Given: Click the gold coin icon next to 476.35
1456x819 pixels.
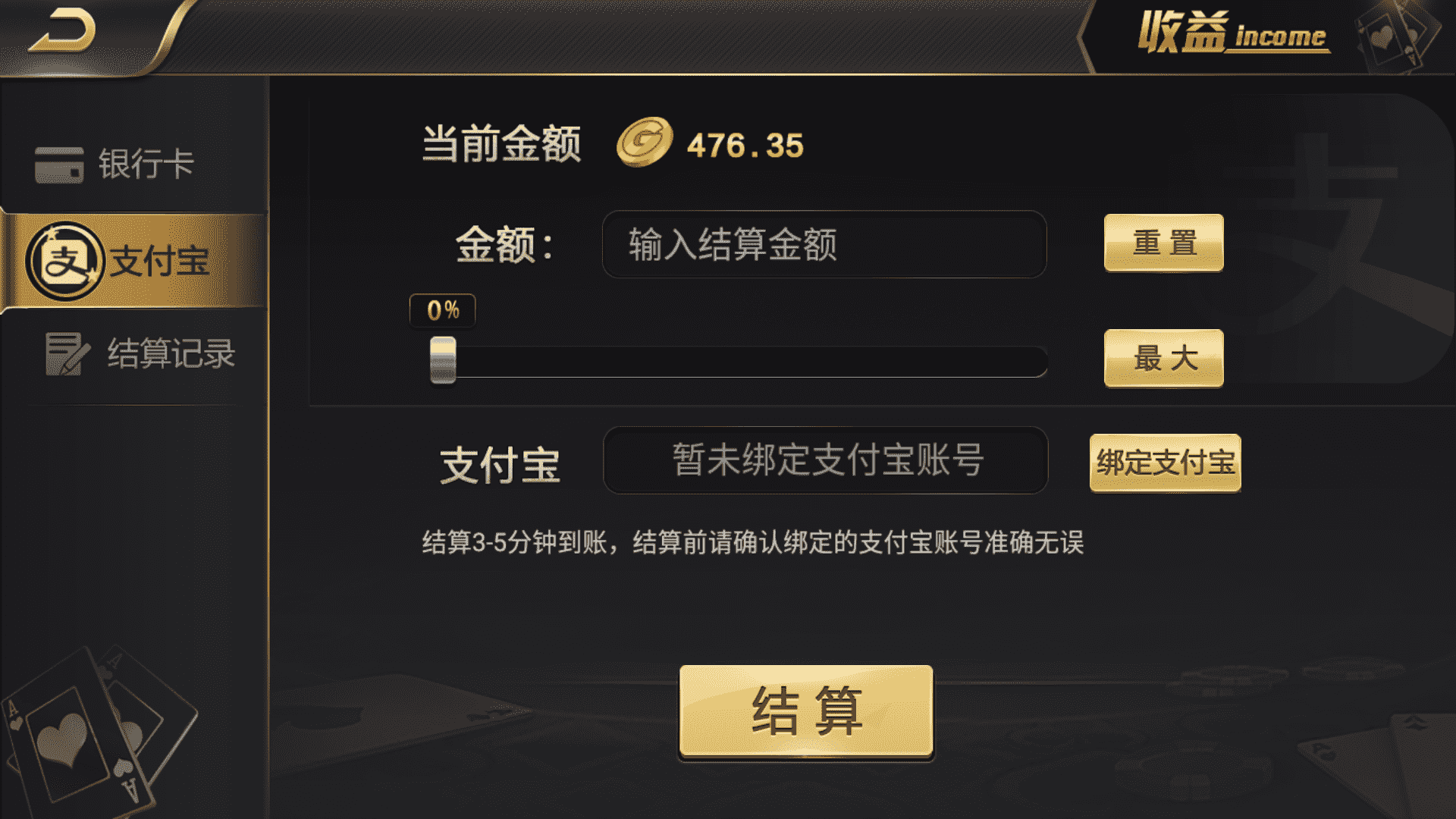Looking at the screenshot, I should (642, 146).
